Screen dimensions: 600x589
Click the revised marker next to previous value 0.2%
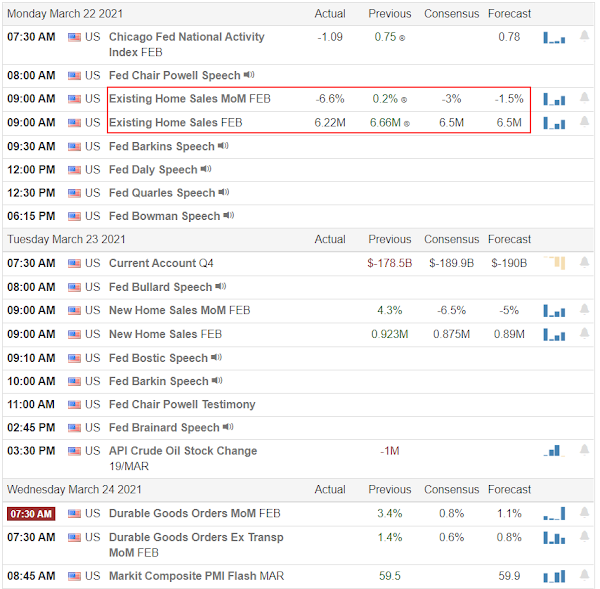[404, 100]
